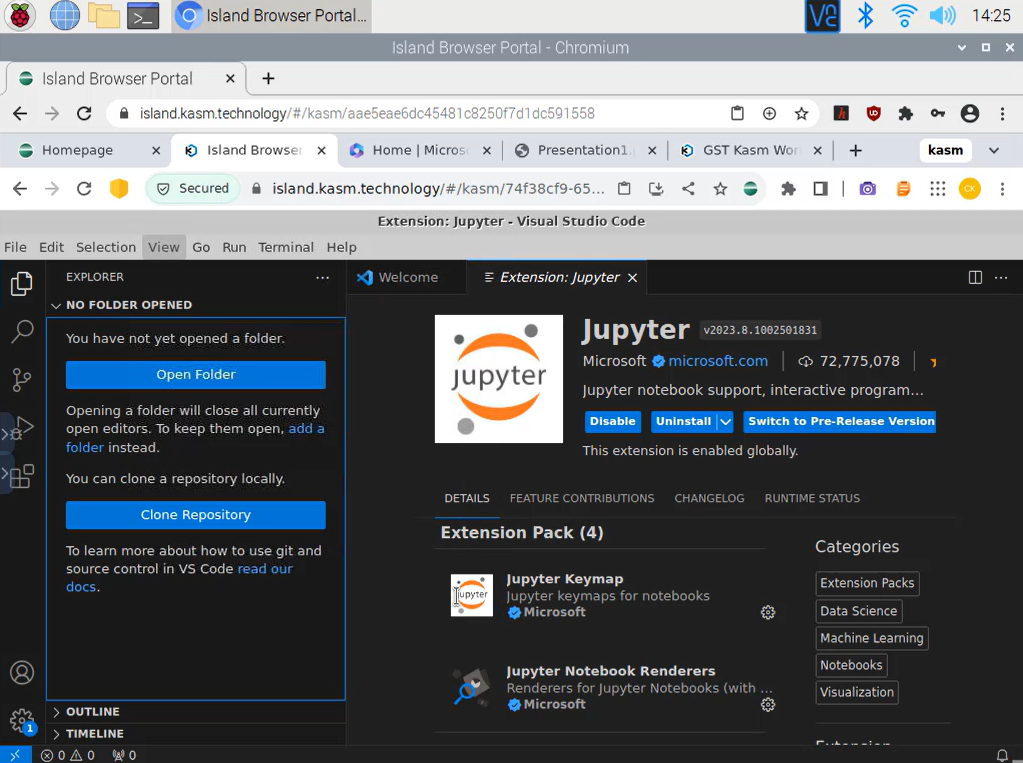1023x763 pixels.
Task: Select the Machine Learning category tag
Action: (872, 638)
